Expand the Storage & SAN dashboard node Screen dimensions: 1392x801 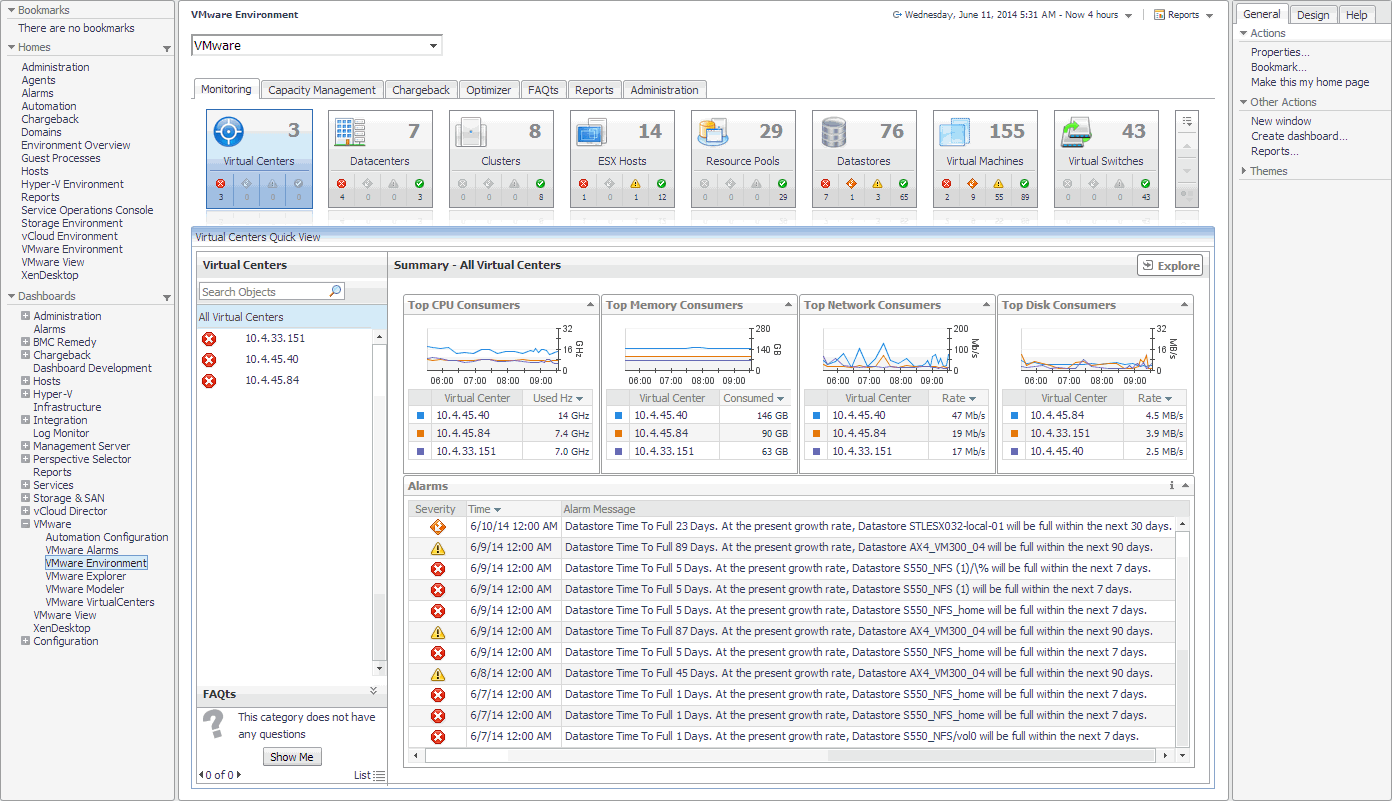[26, 498]
